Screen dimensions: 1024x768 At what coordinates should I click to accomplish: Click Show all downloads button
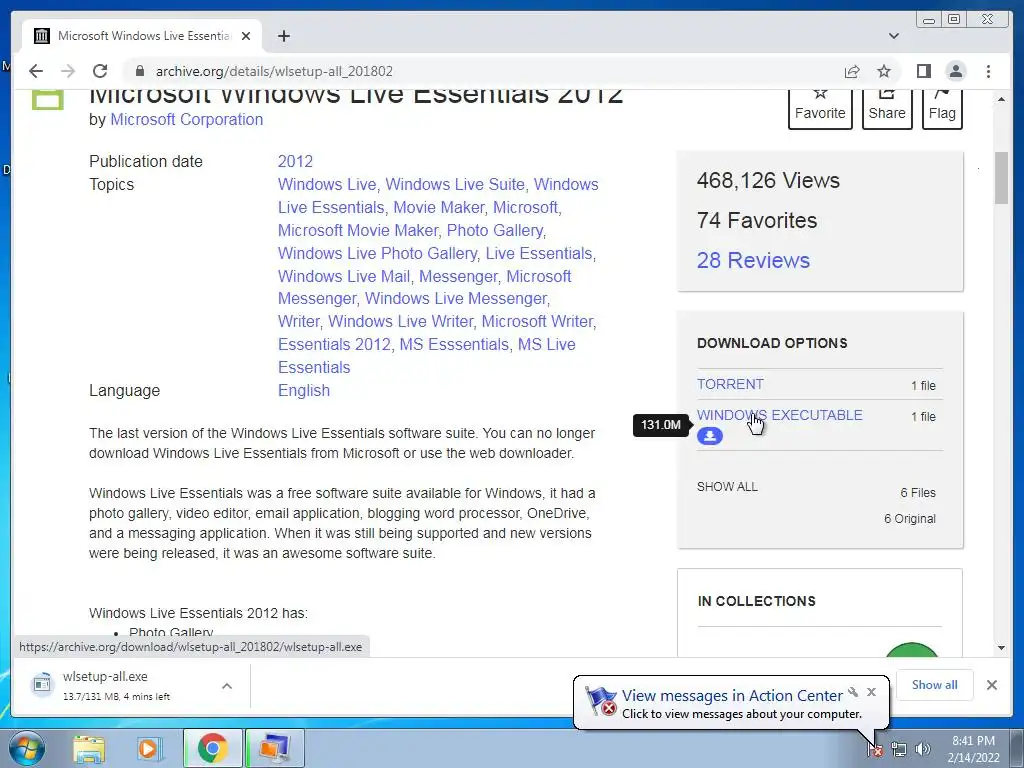934,684
